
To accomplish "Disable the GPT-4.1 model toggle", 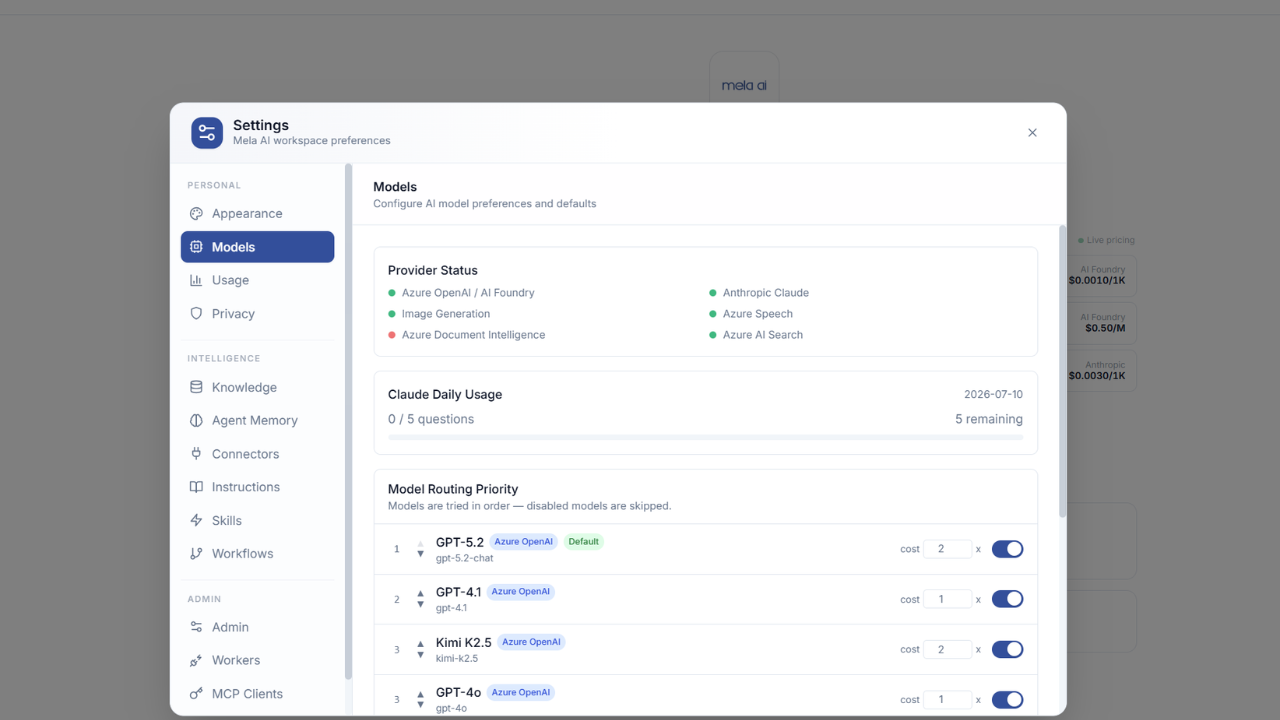I will pos(1007,599).
